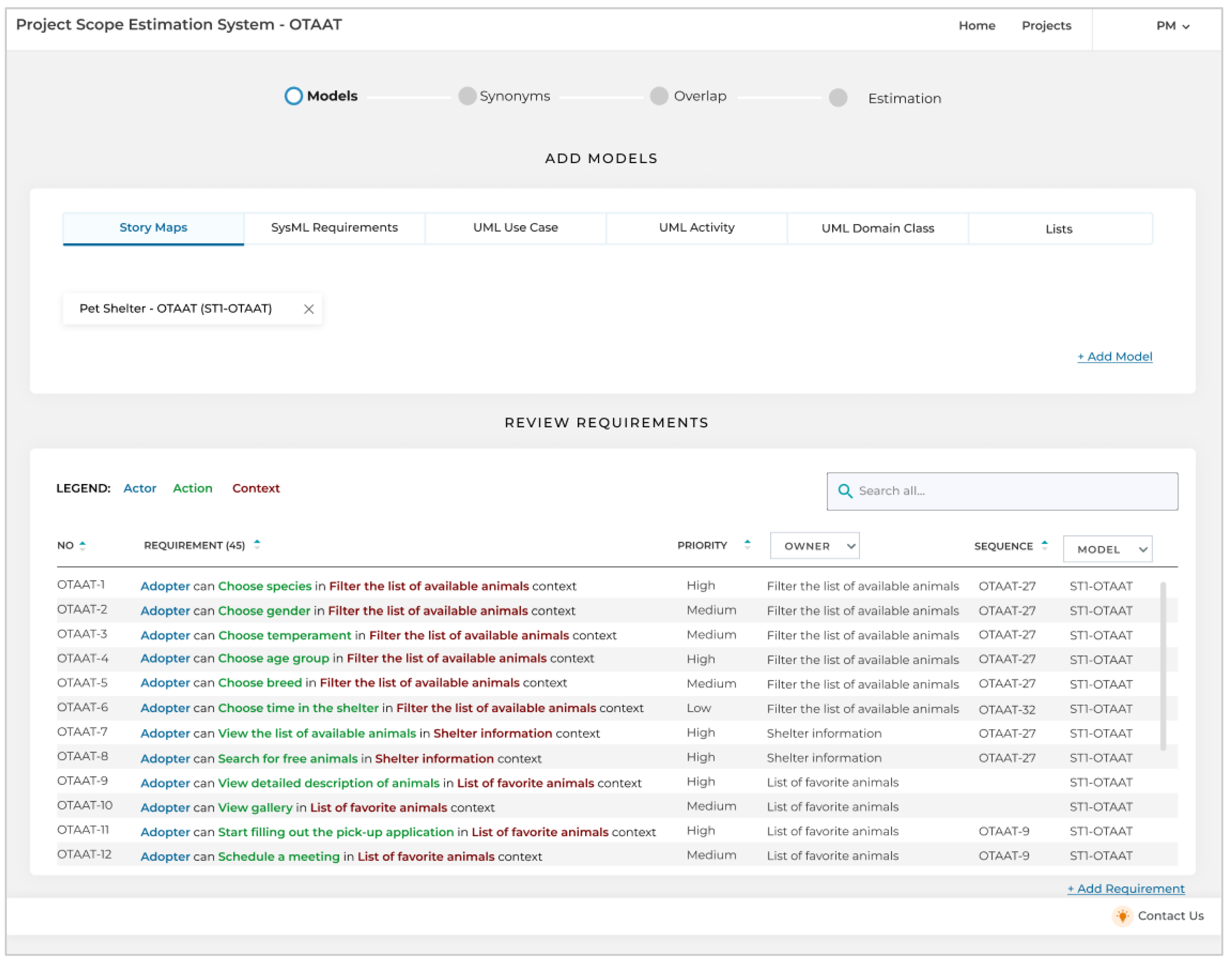Open the Model filter dropdown
1232x961 pixels.
[x=1107, y=549]
